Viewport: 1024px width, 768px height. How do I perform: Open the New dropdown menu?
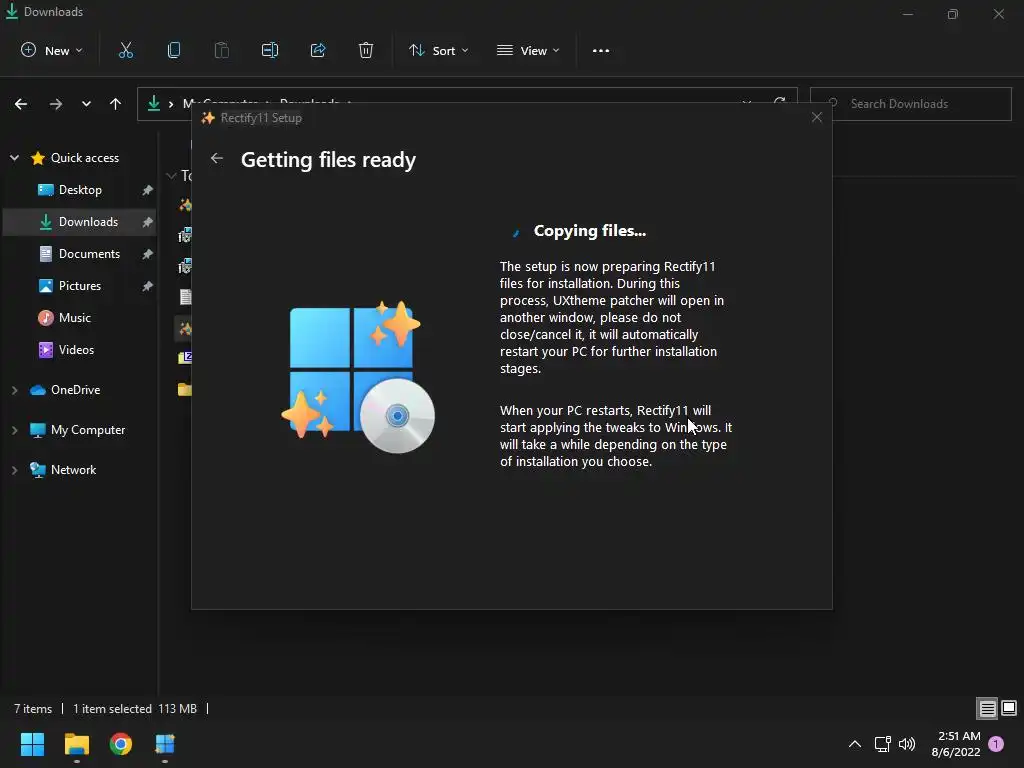click(x=52, y=50)
